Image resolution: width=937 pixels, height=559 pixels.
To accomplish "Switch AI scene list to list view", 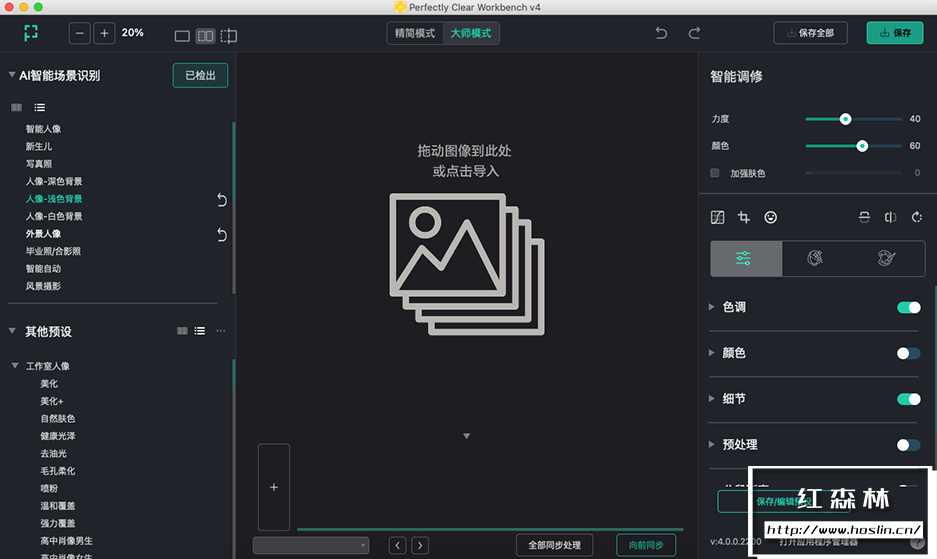I will (39, 108).
